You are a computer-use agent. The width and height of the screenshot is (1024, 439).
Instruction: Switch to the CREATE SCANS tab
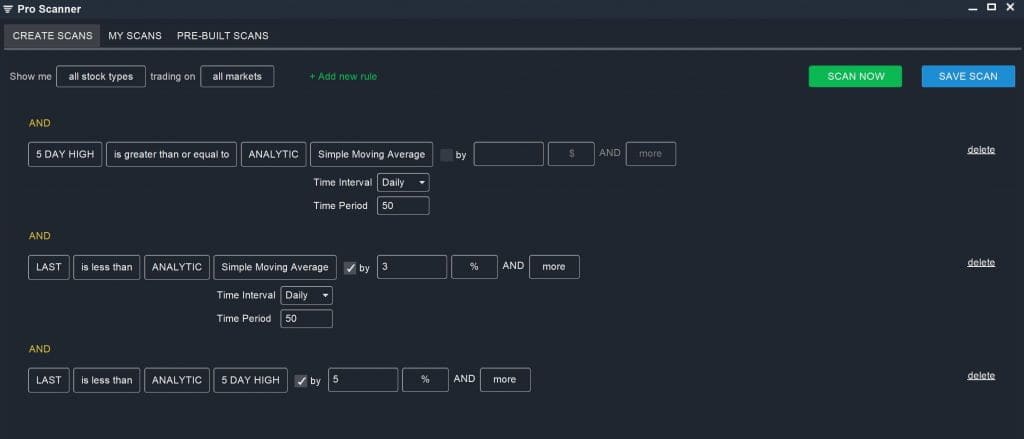[52, 36]
